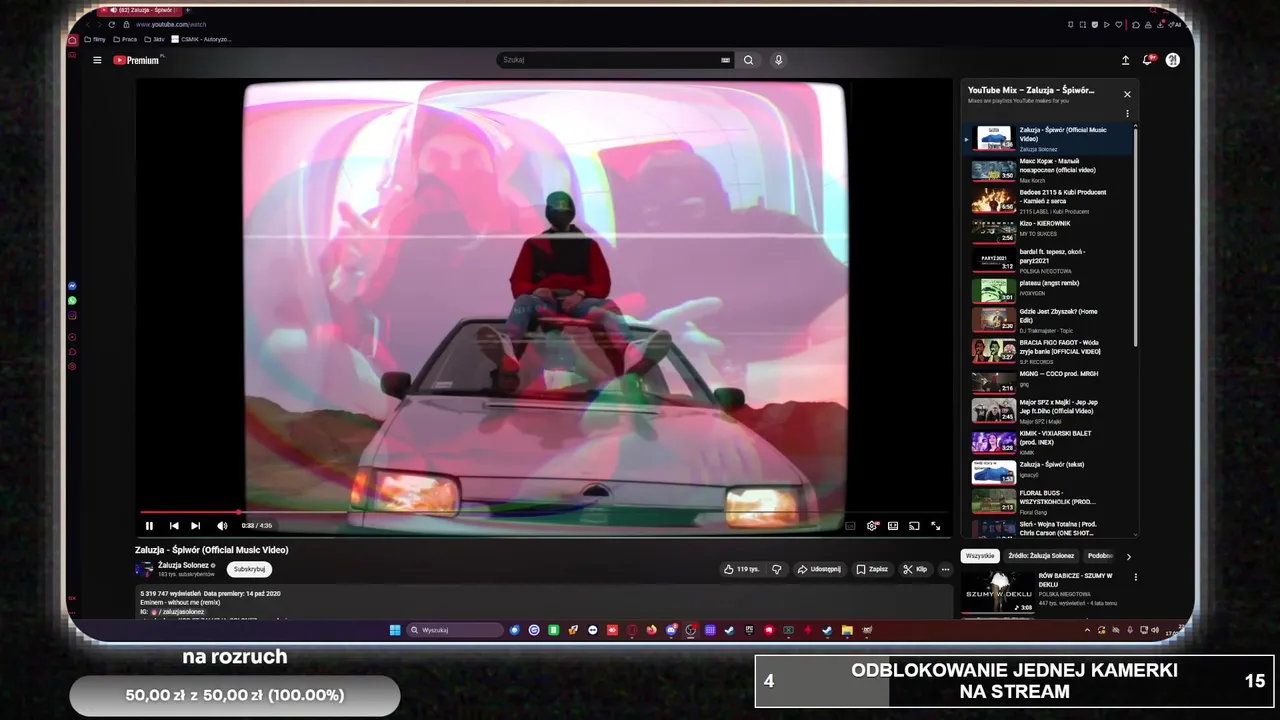Open Żaluzja Solonez channel name
Viewport: 1280px width, 720px height.
click(x=183, y=565)
